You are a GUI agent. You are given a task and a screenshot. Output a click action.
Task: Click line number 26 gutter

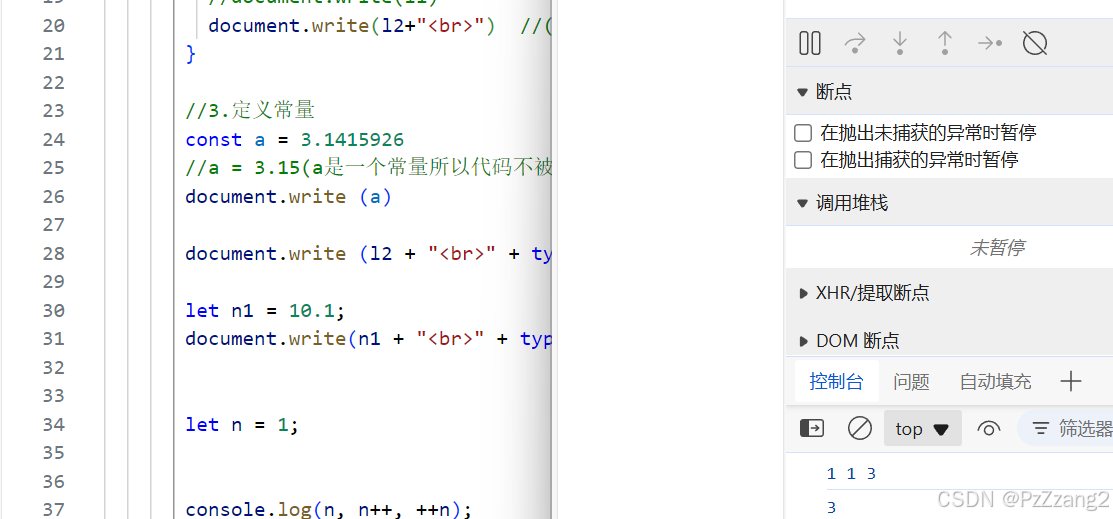point(54,196)
